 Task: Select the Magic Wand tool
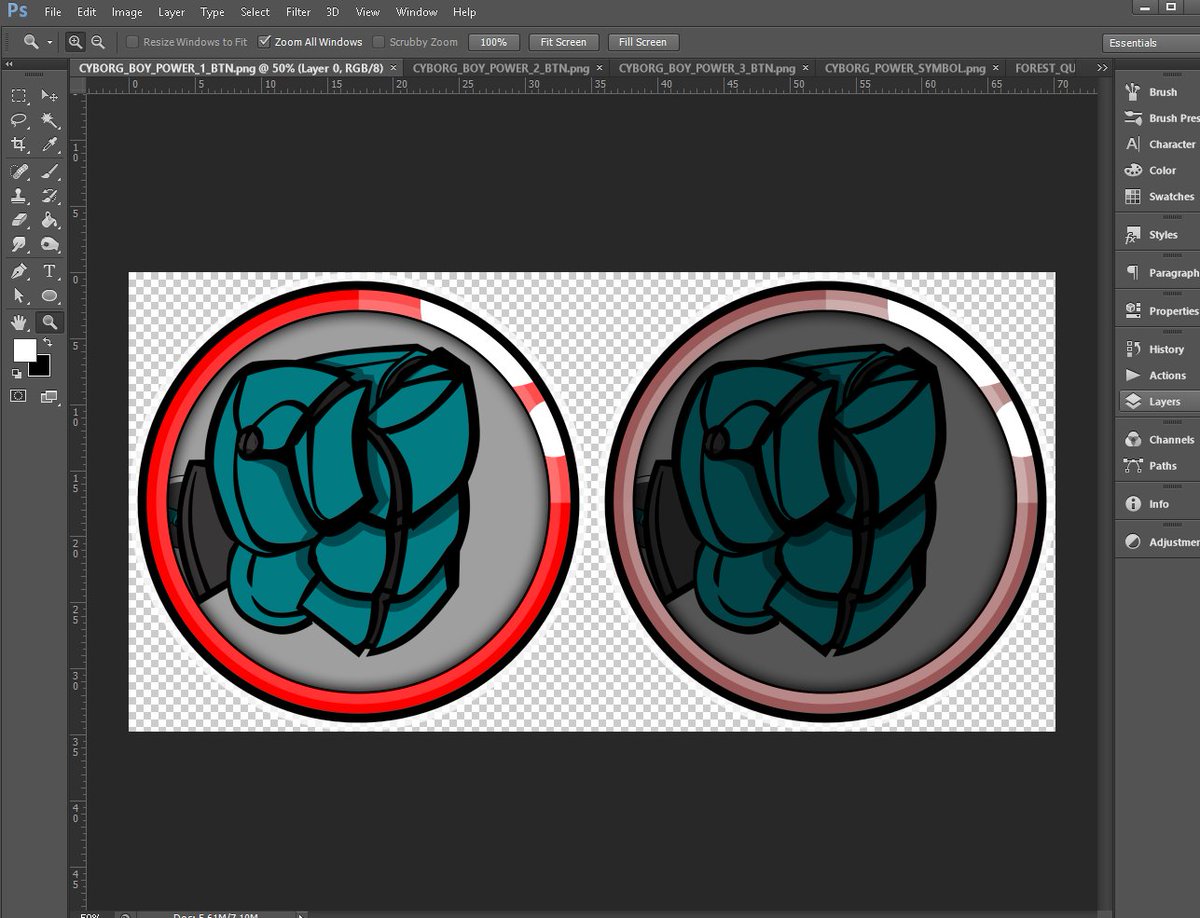click(x=49, y=120)
